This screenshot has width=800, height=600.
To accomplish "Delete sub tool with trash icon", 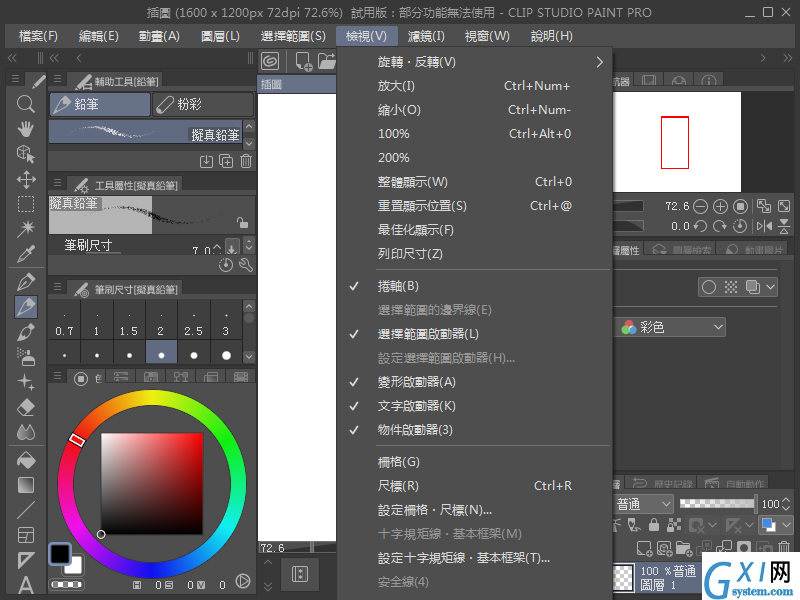I will coord(246,161).
